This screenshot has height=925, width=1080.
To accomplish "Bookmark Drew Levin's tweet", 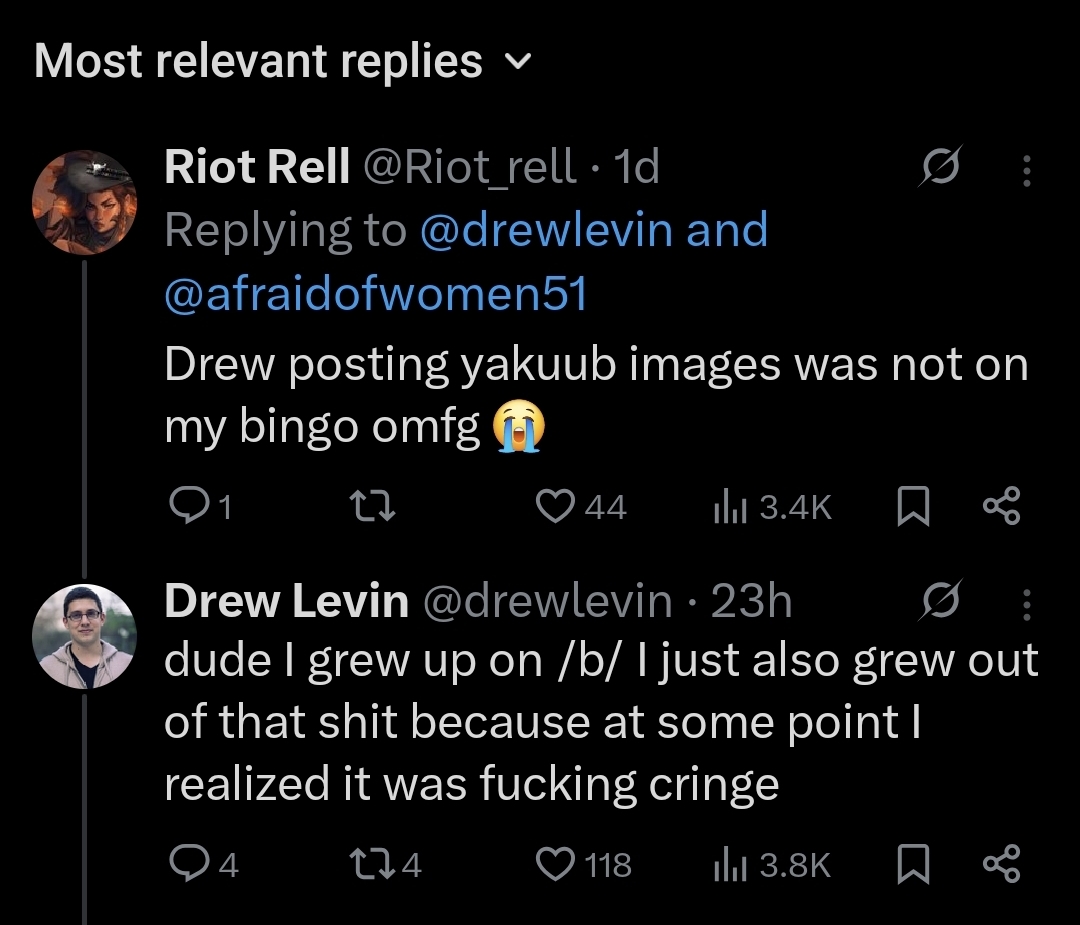I will [913, 864].
